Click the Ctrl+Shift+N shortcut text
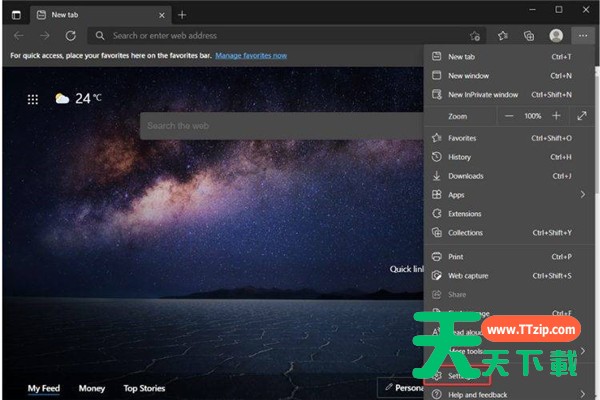Screen dimensions: 600x400 tap(551, 95)
